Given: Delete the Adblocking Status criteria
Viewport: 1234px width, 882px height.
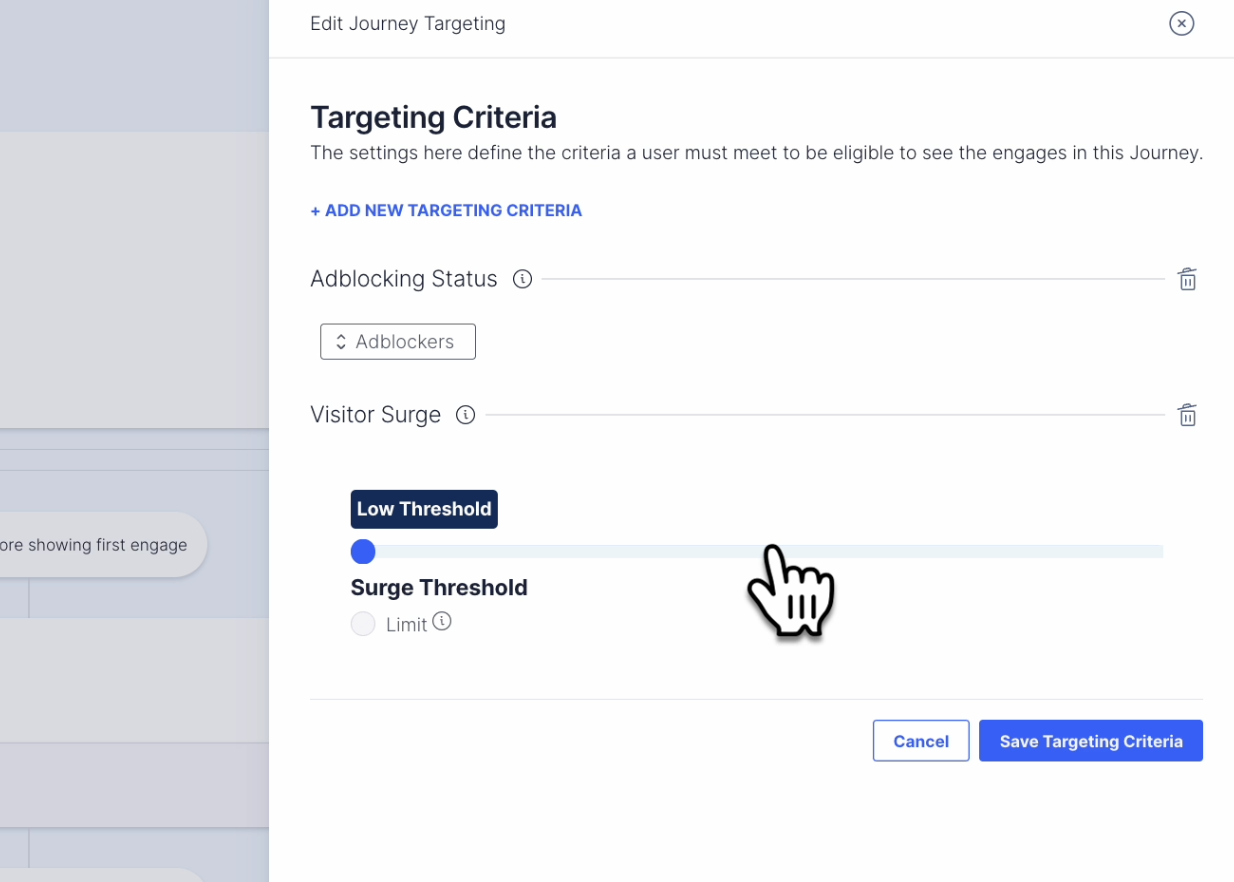Looking at the screenshot, I should (x=1187, y=279).
